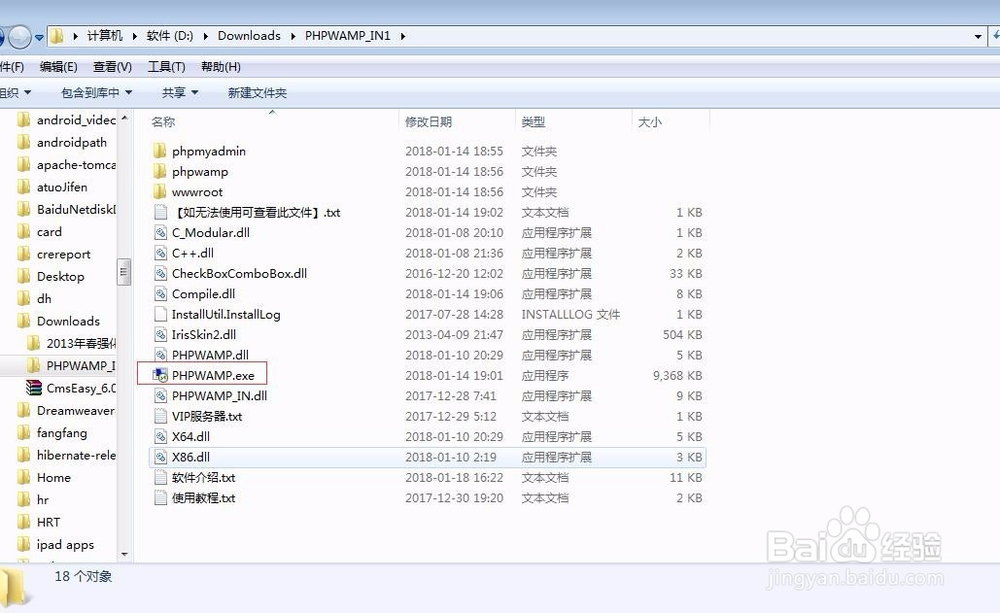
Task: Select Desktop folder in sidebar
Action: point(51,276)
